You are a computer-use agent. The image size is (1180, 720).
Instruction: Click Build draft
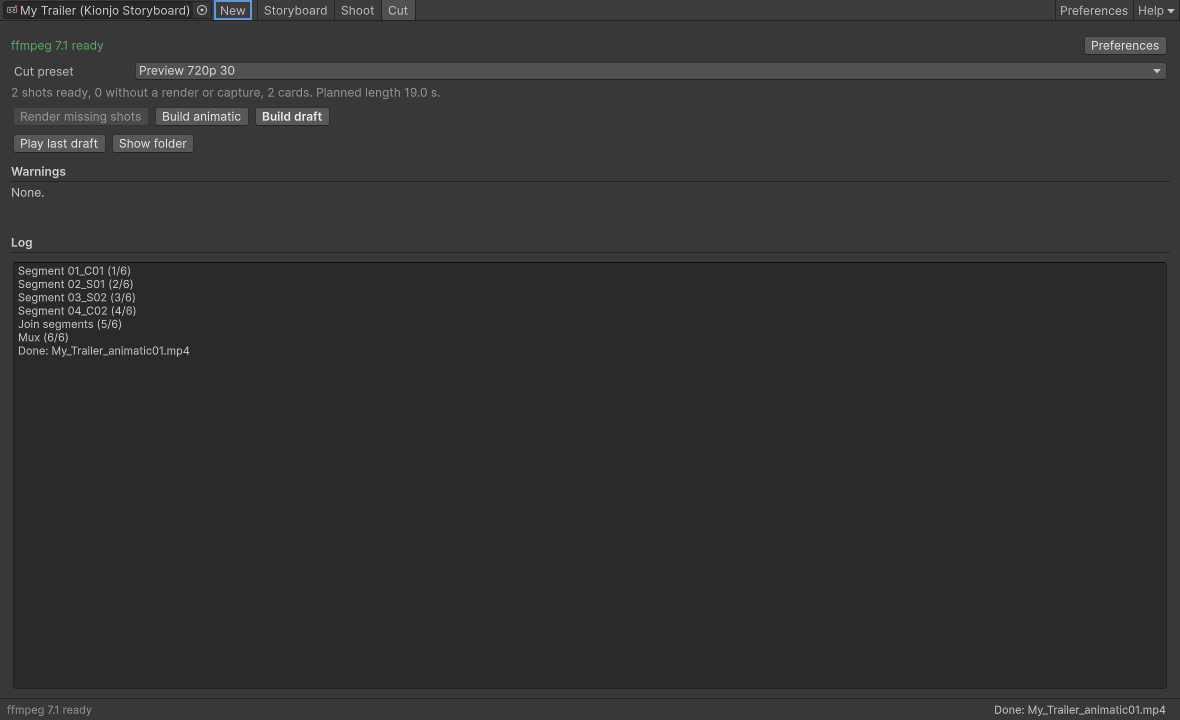point(292,117)
